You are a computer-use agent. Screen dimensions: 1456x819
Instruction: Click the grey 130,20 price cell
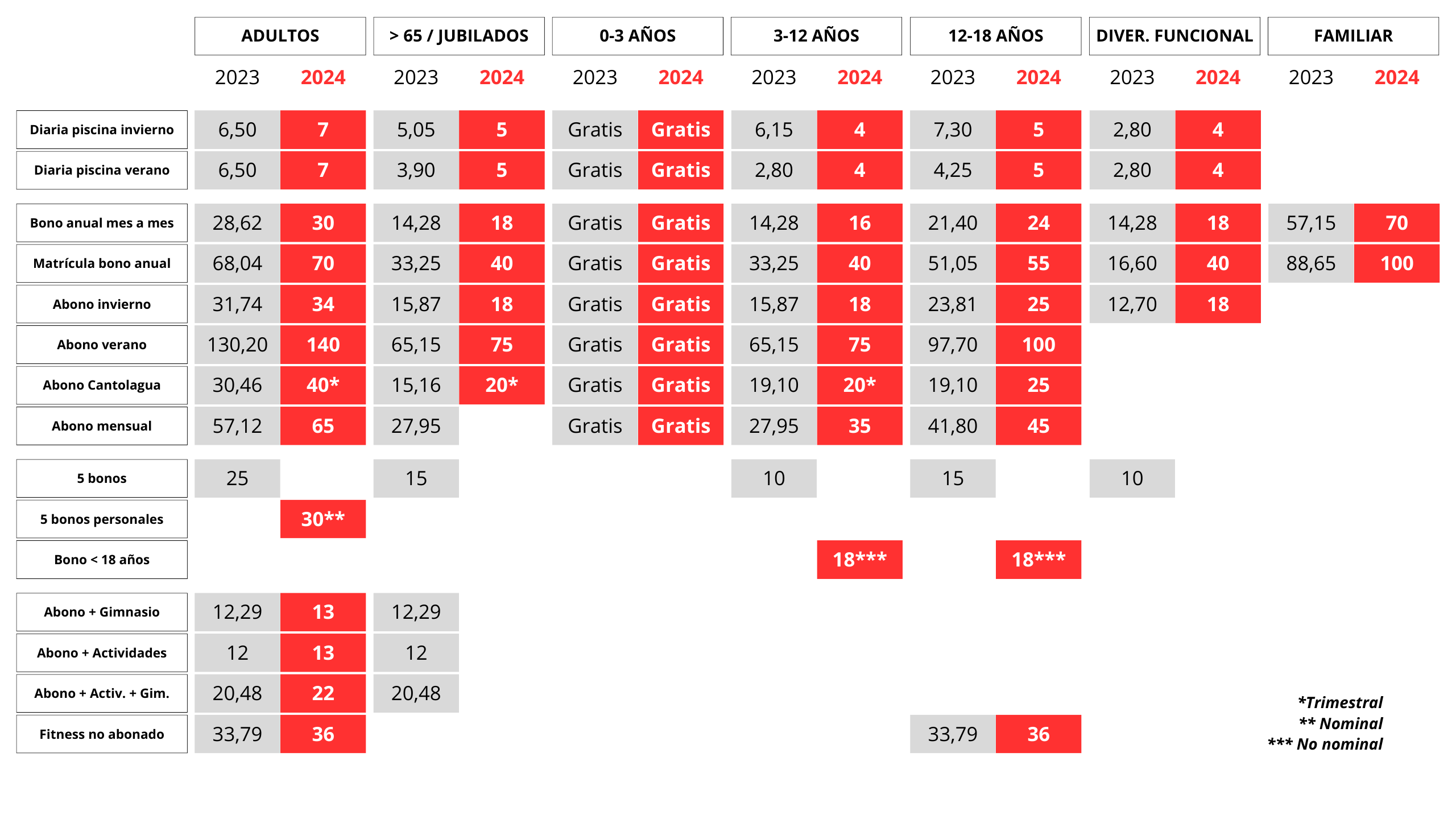click(237, 345)
